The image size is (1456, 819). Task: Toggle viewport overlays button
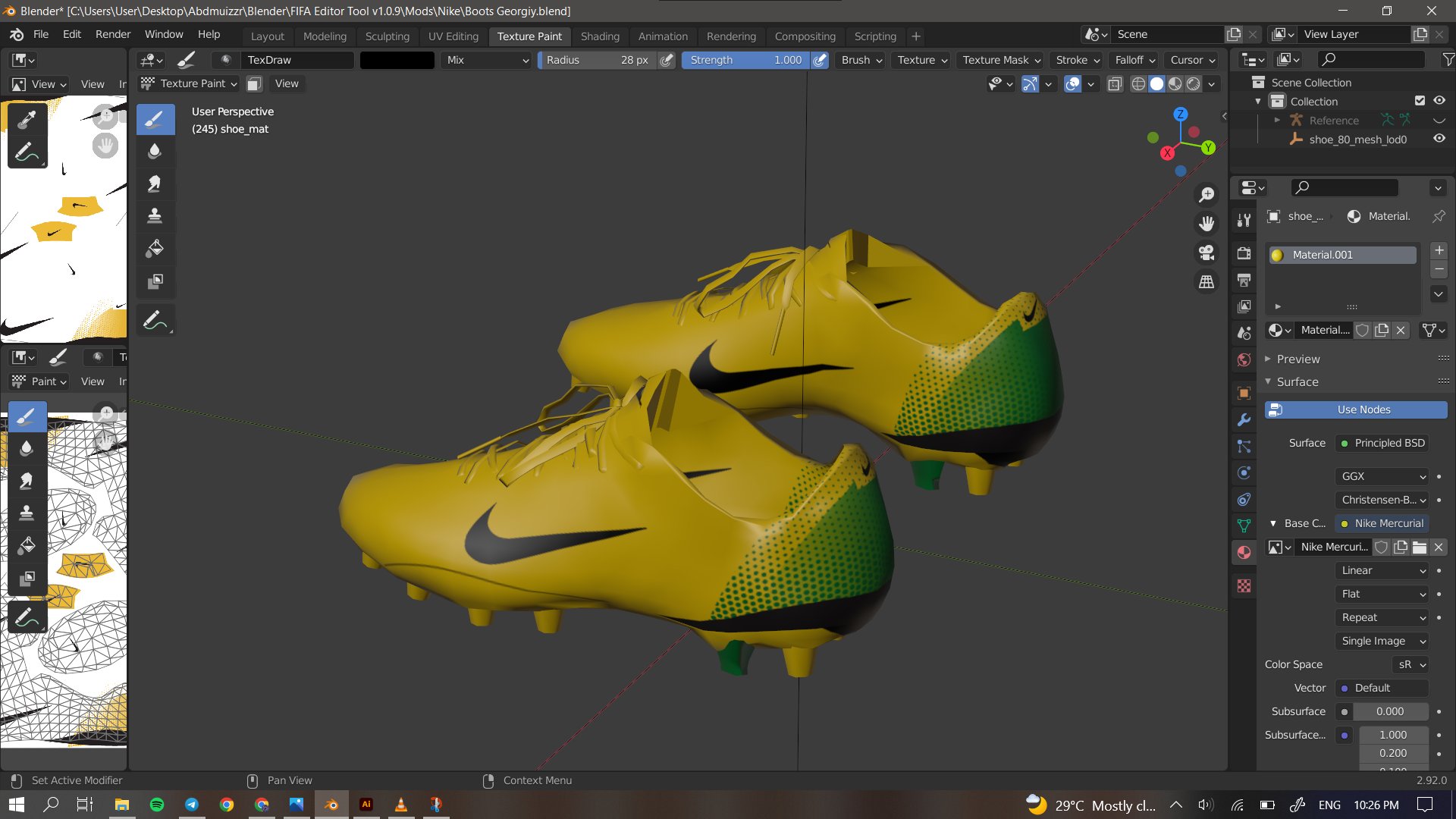click(1072, 84)
